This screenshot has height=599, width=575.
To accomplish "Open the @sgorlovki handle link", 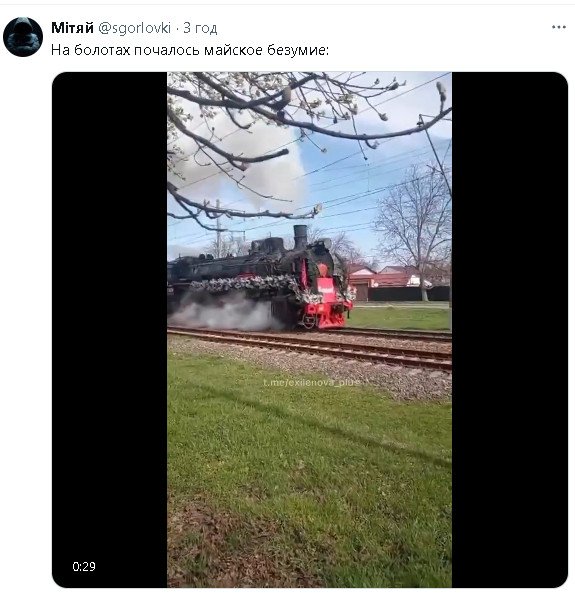I will click(135, 28).
